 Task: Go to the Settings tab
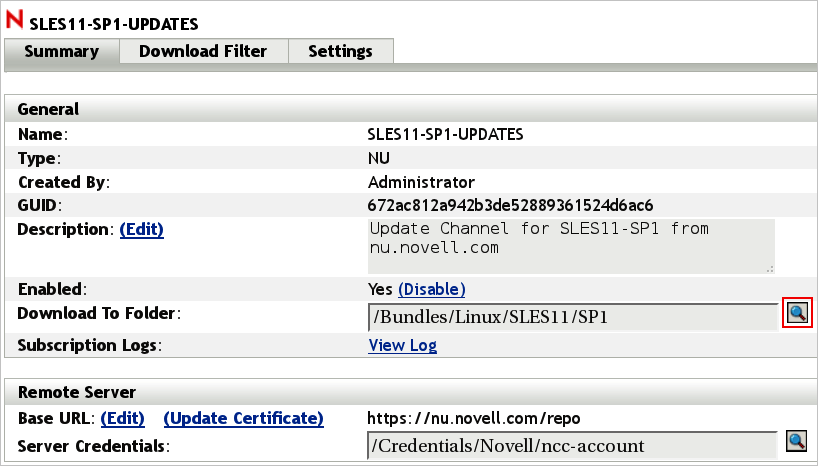coord(340,51)
